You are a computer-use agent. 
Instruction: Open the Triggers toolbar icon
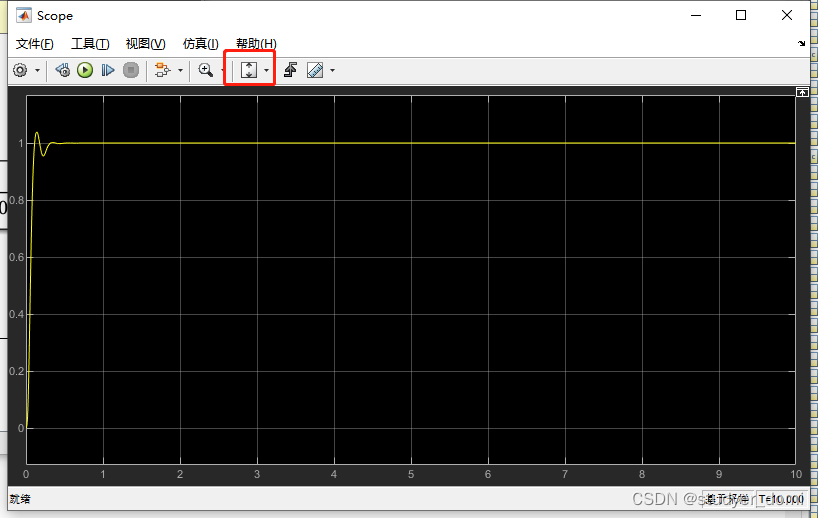point(291,70)
